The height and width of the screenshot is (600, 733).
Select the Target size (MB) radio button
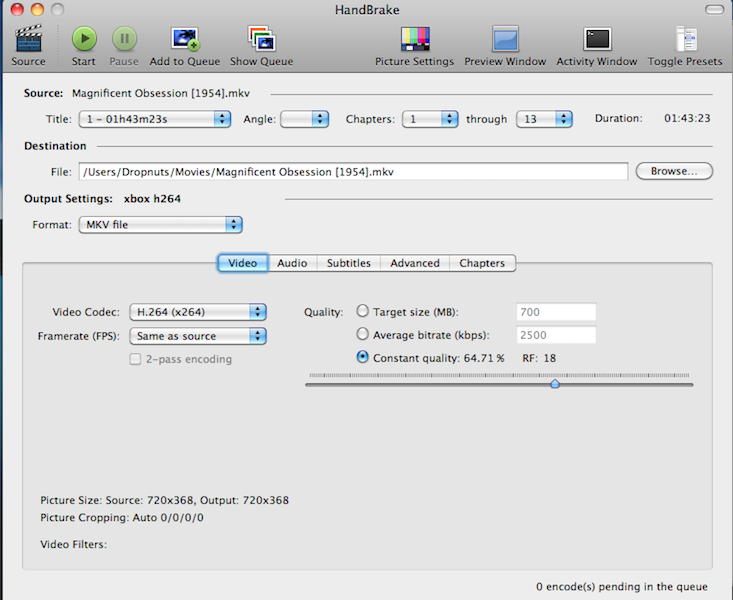pyautogui.click(x=362, y=311)
